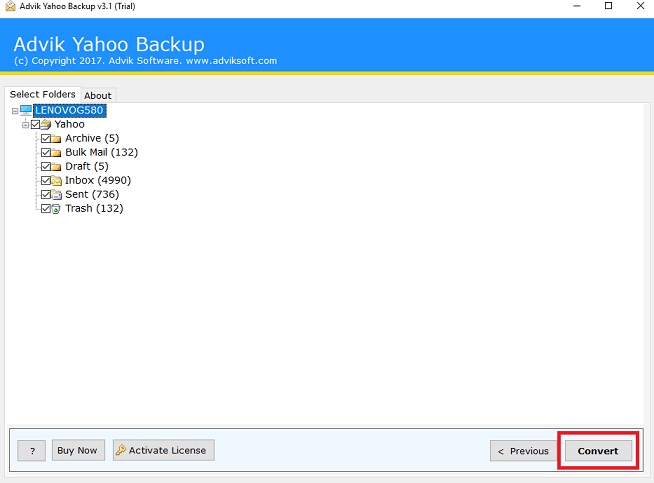654x483 pixels.
Task: Click the Archive folder icon
Action: click(x=56, y=138)
